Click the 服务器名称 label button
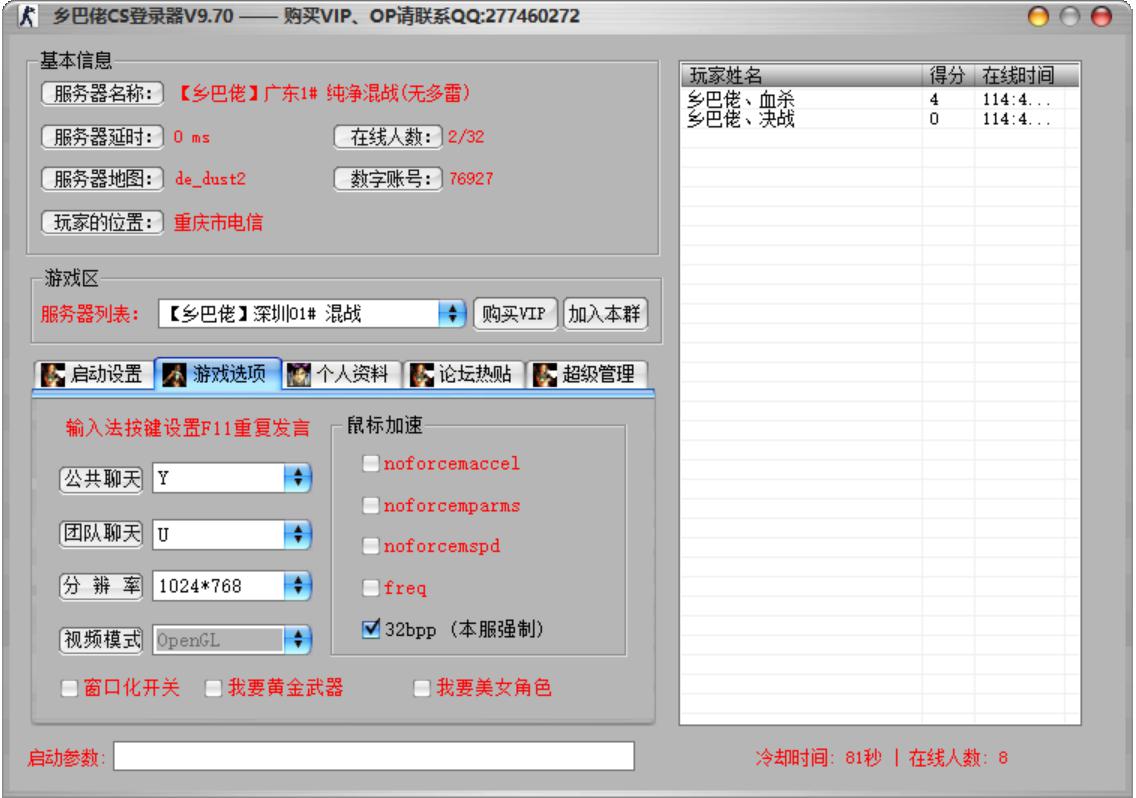 [x=102, y=93]
